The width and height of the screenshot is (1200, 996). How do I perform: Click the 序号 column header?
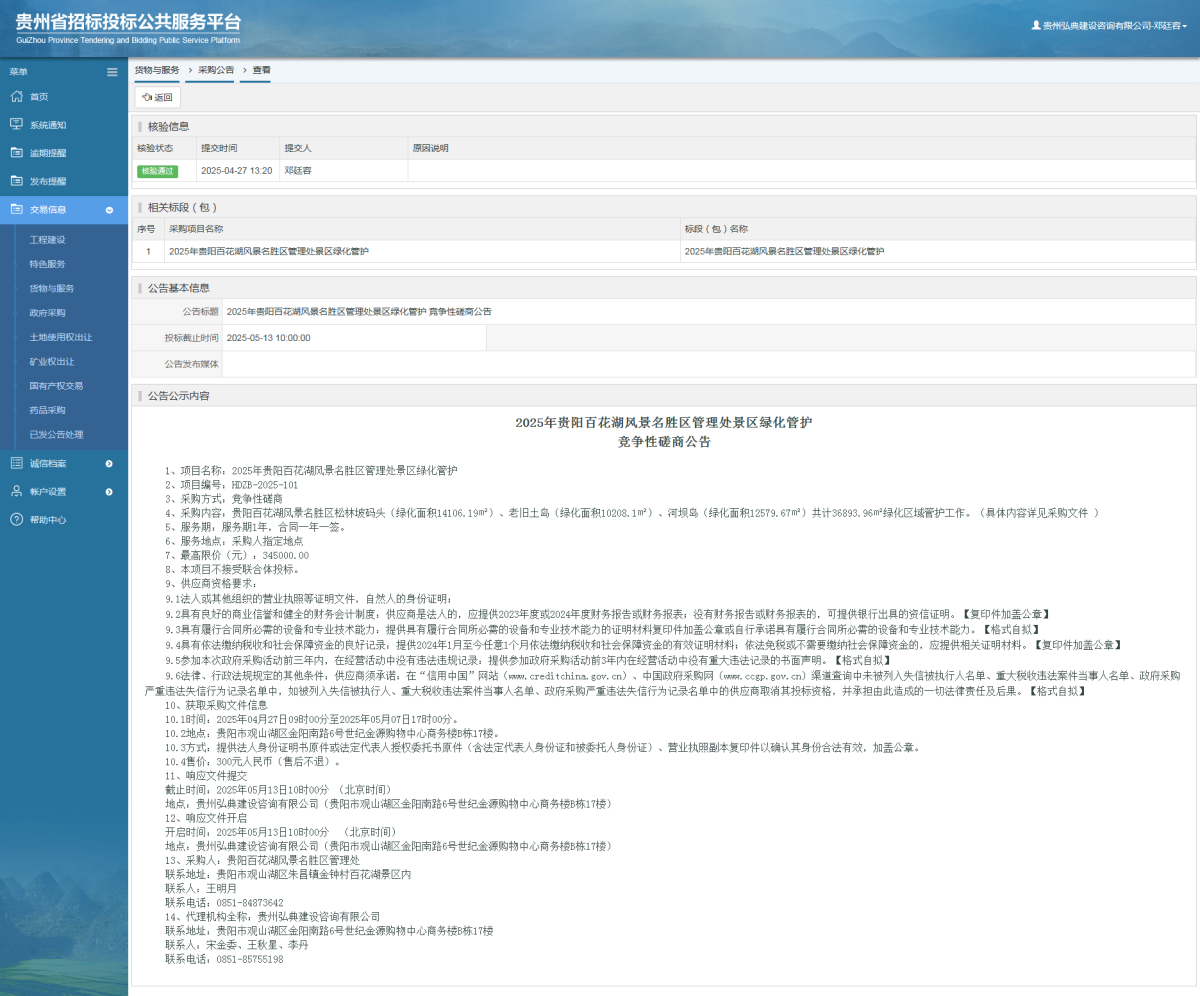click(147, 229)
